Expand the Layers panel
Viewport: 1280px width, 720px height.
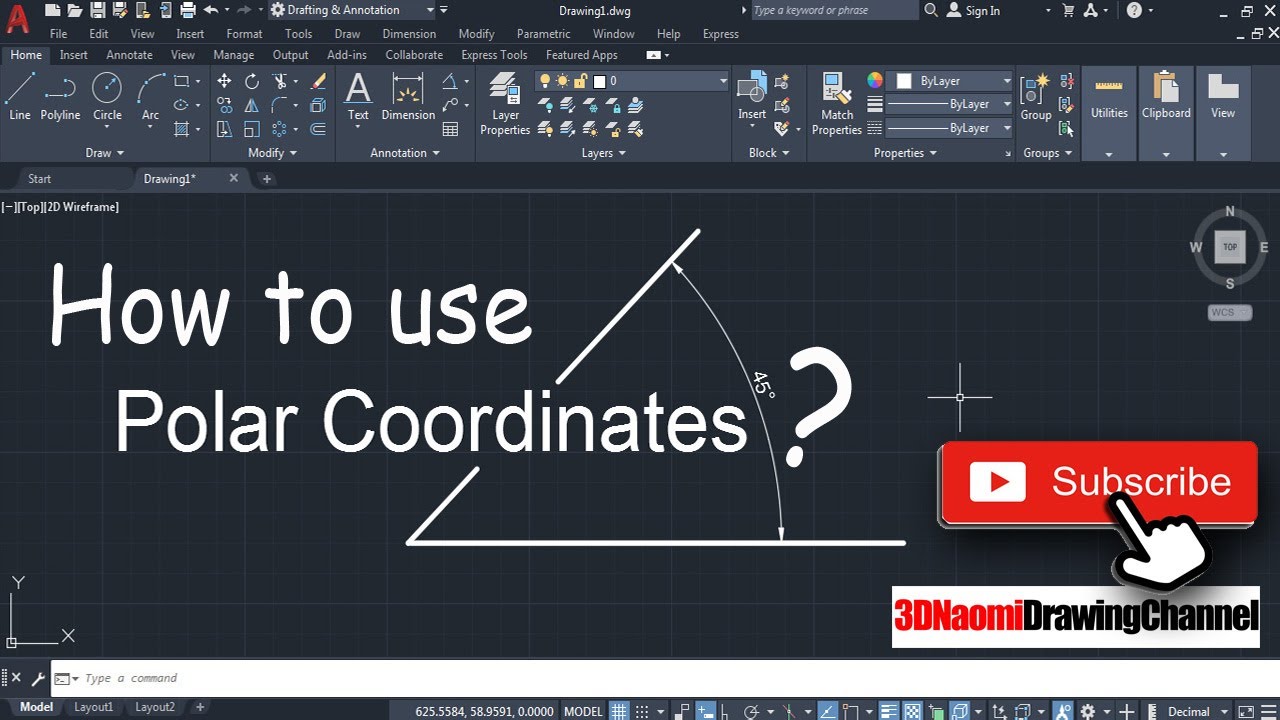(604, 153)
